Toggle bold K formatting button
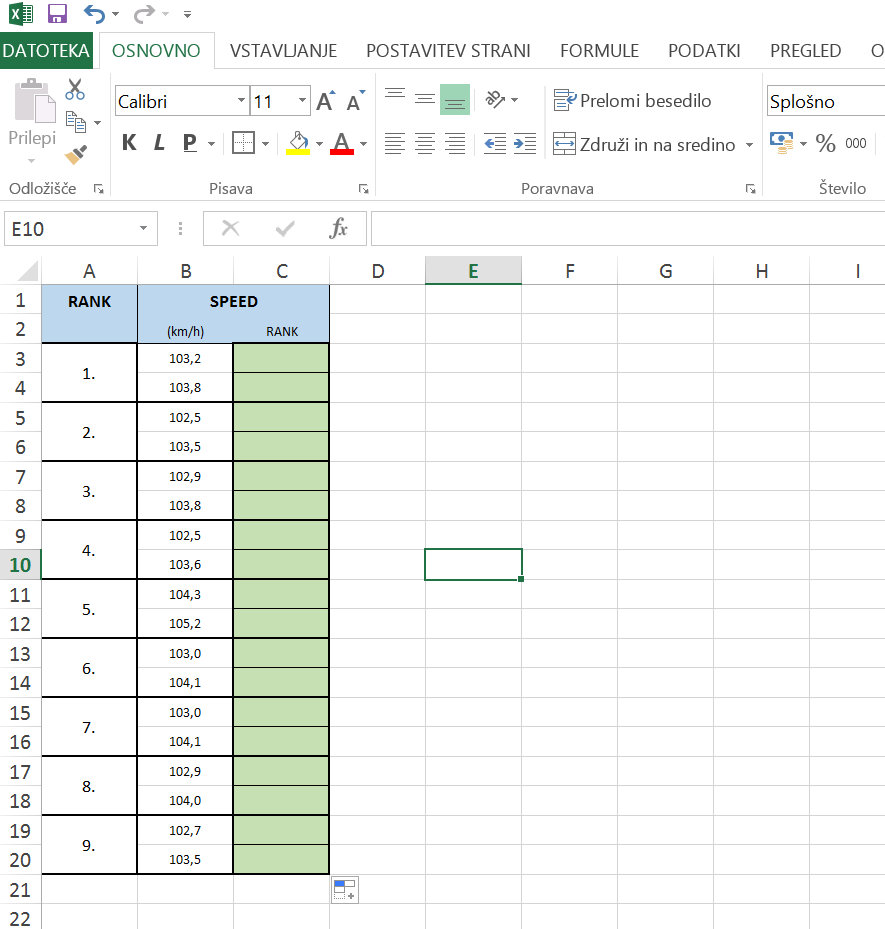885x929 pixels. tap(128, 144)
